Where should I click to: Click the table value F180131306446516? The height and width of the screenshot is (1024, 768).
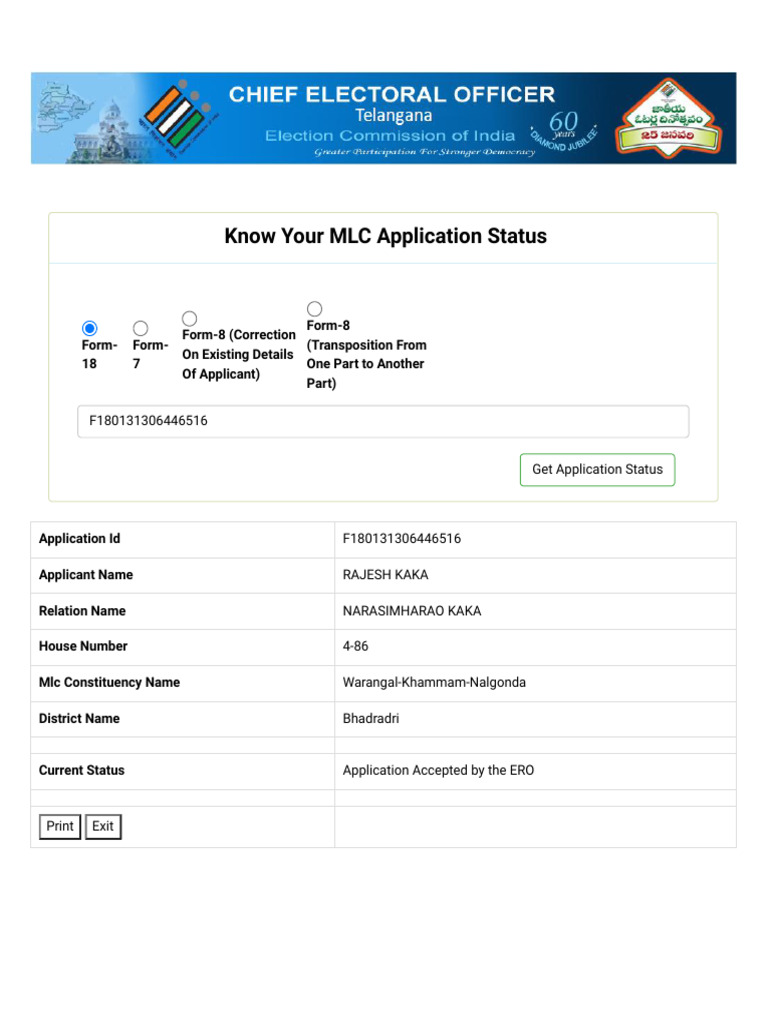402,539
